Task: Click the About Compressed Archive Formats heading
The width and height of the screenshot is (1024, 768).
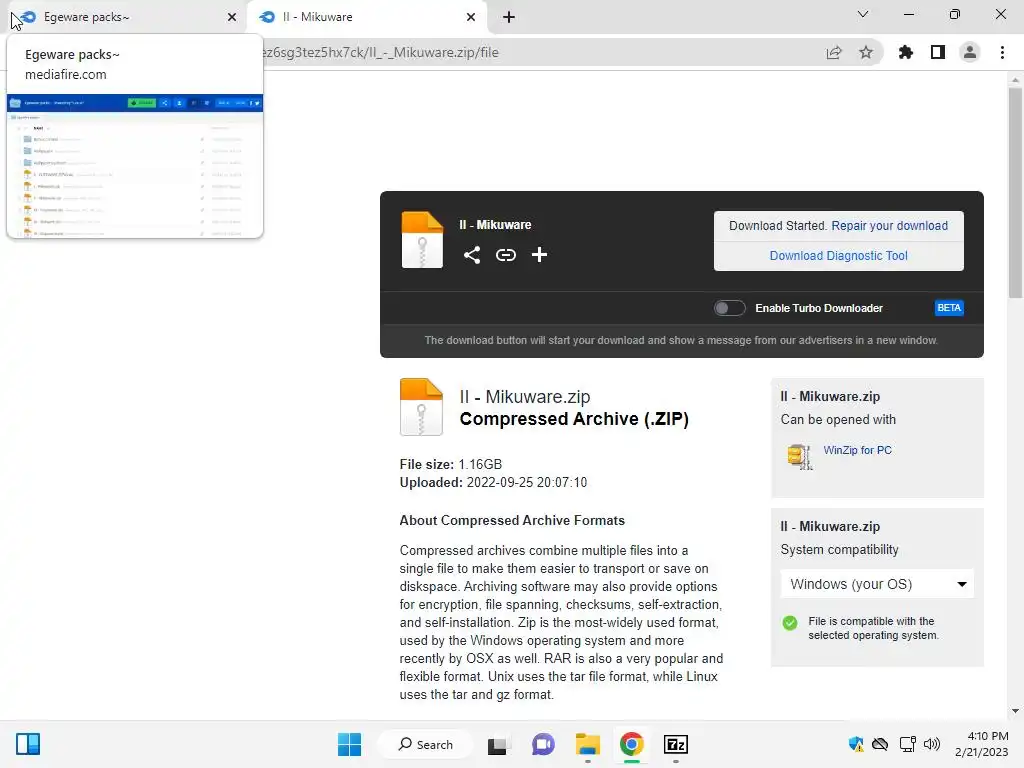Action: 512,520
